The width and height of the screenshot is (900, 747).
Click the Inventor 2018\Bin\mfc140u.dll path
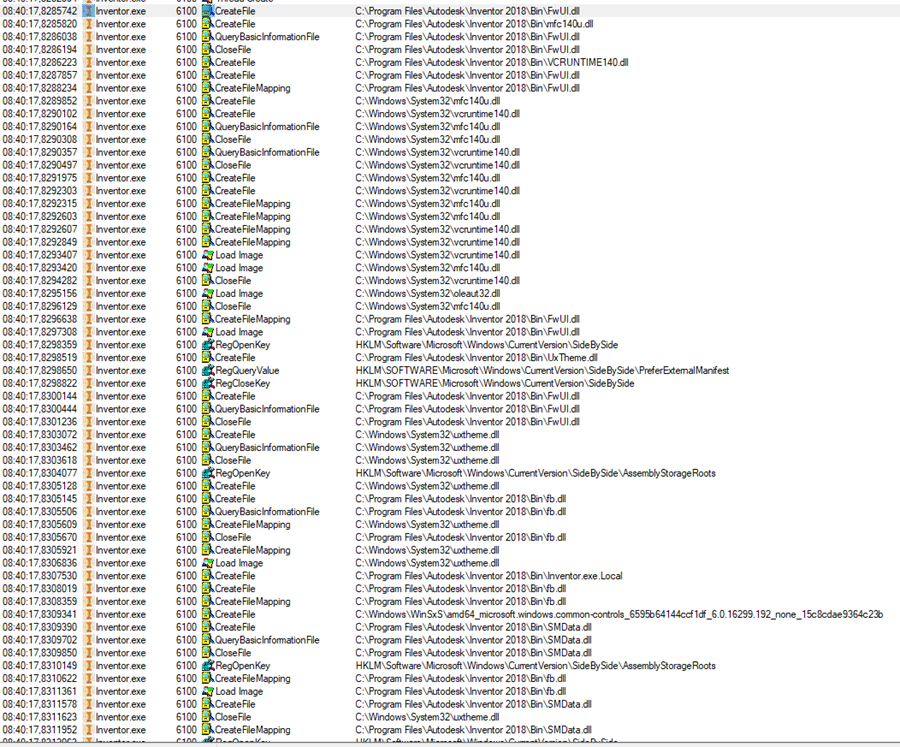pos(474,24)
